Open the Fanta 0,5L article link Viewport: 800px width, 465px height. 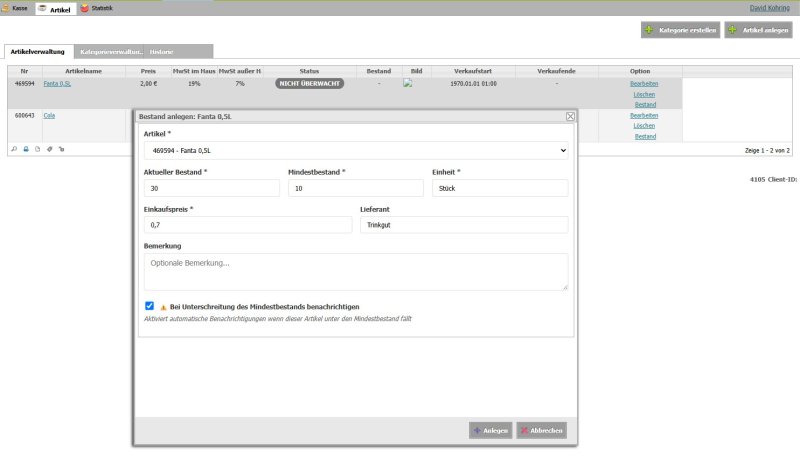(57, 84)
